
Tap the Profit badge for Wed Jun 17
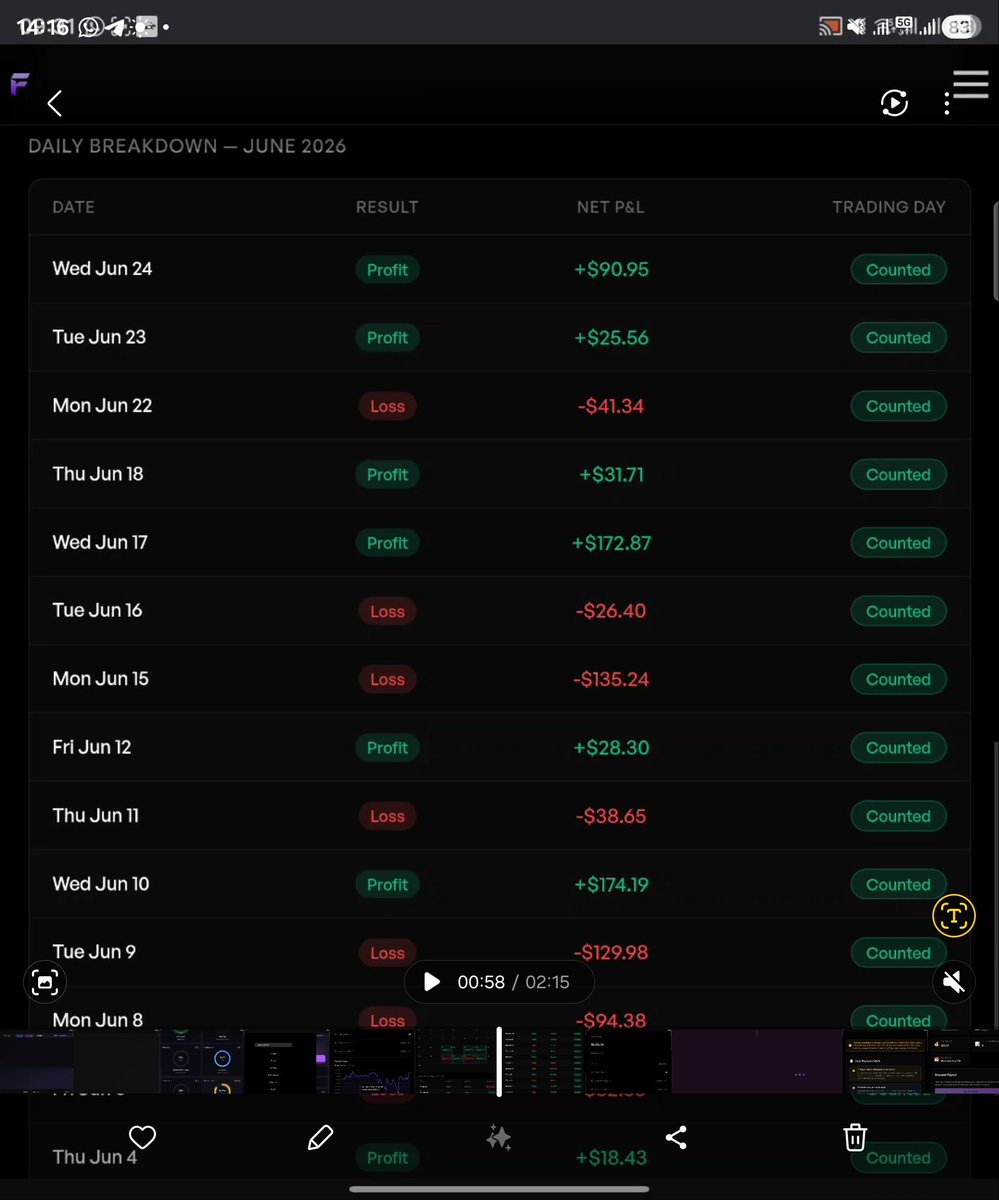pyautogui.click(x=387, y=543)
